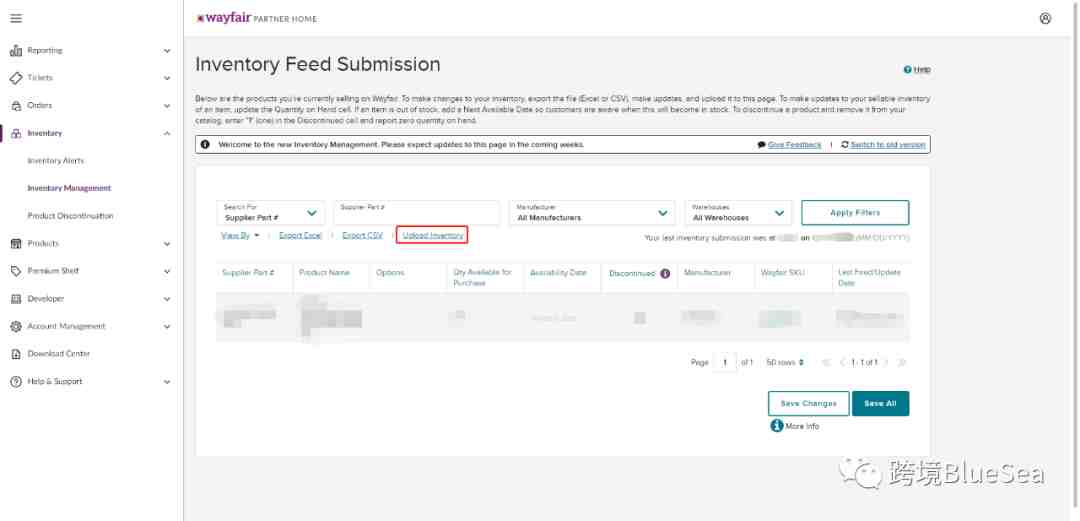The height and width of the screenshot is (521, 1080).
Task: Click the Discontinued column info icon
Action: (665, 274)
